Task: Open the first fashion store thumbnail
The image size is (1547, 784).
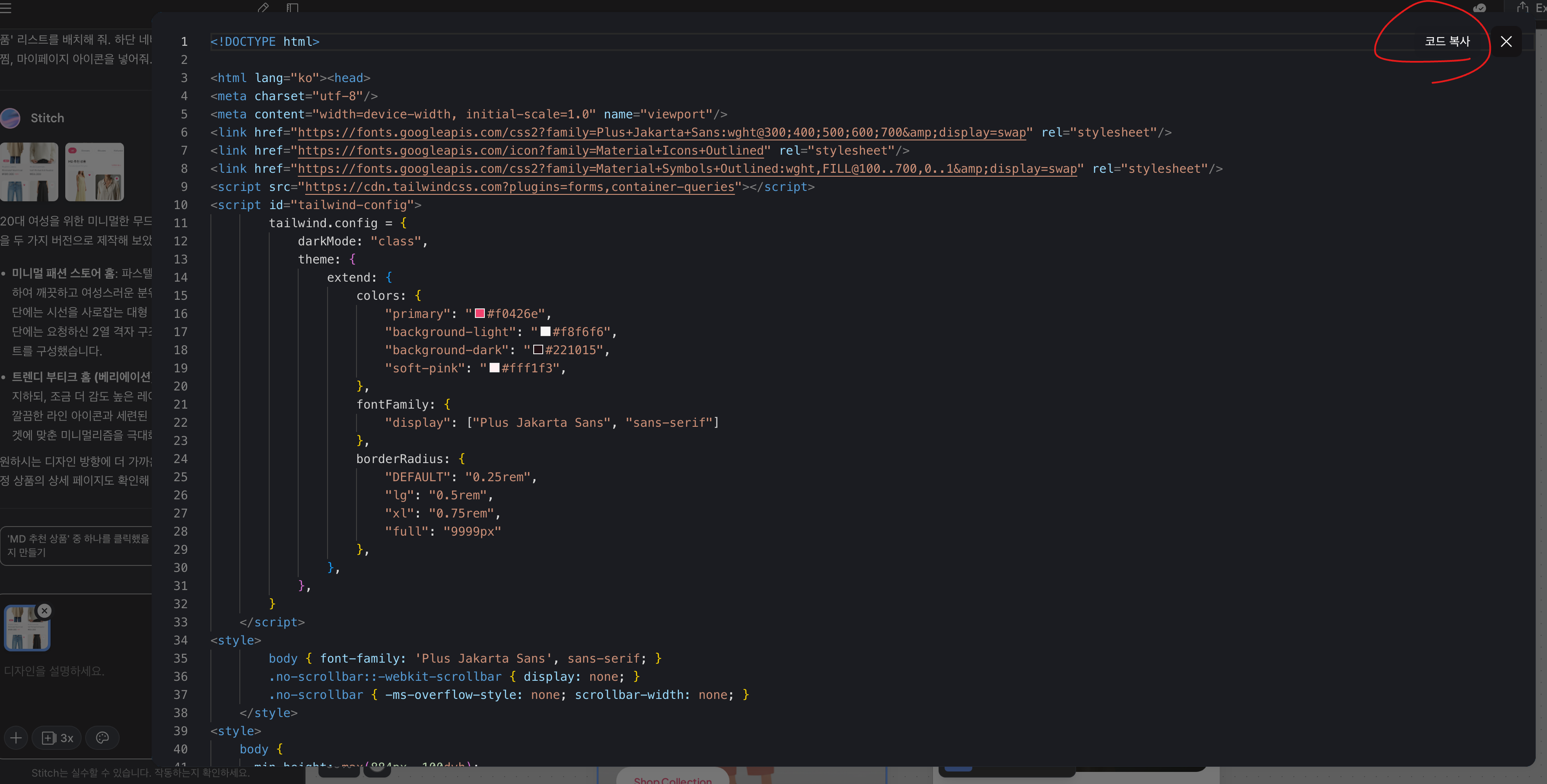Action: [29, 171]
